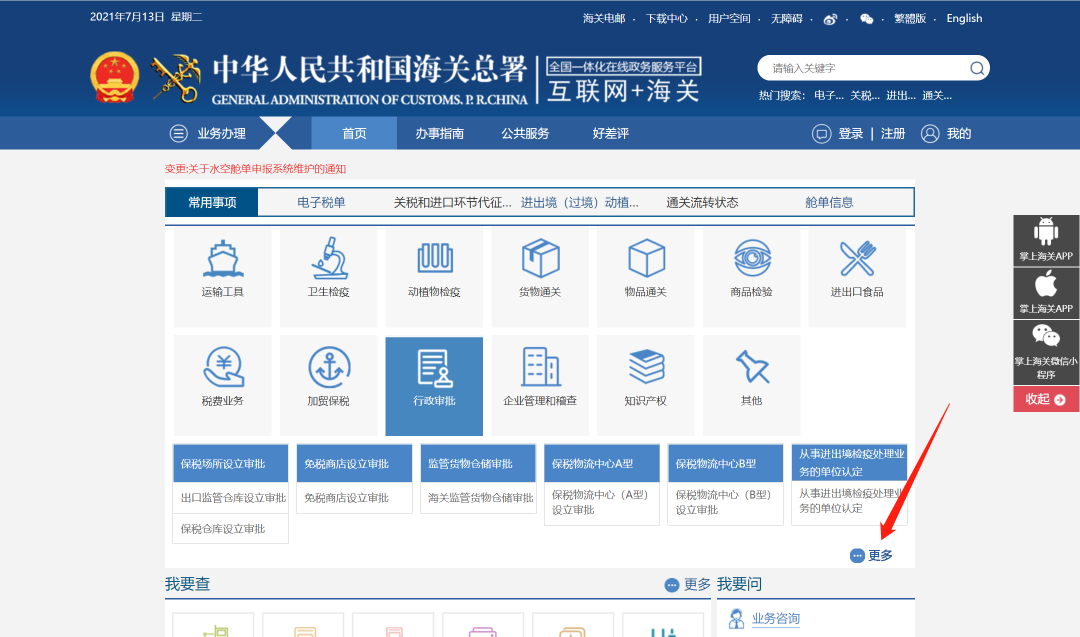
Task: Click hot search term 电子...
Action: [x=828, y=96]
